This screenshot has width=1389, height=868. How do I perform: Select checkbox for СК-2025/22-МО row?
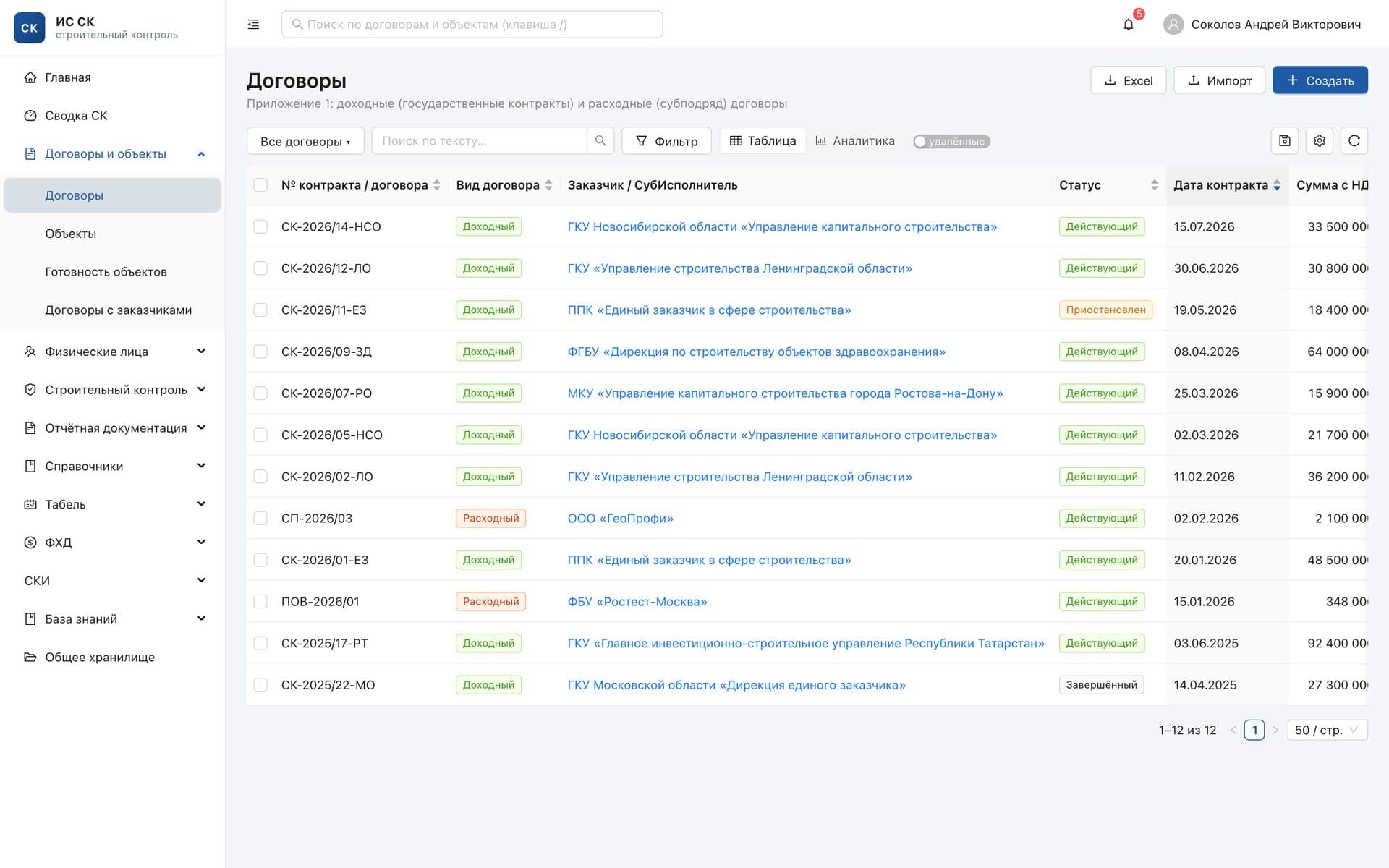coord(260,685)
